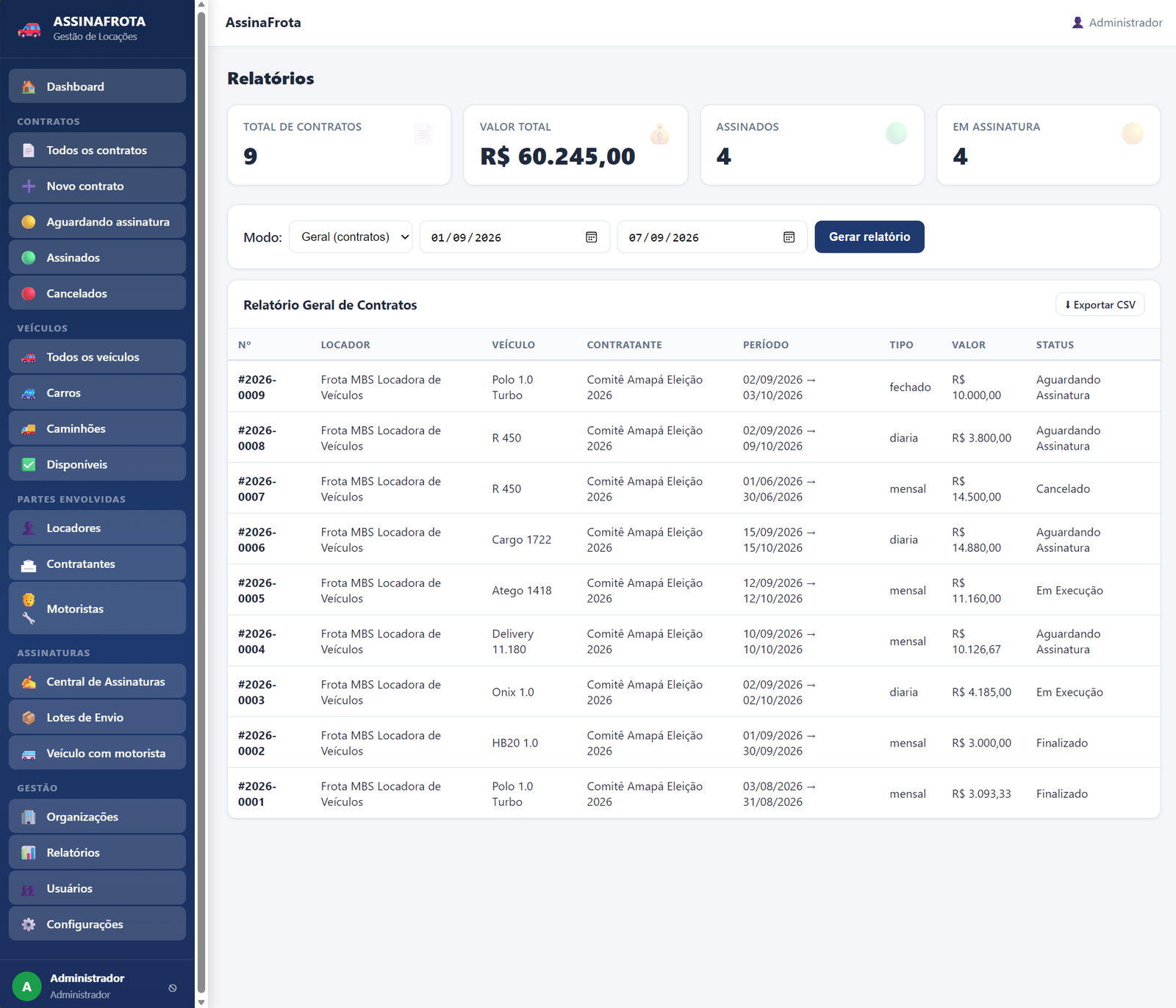1176x1008 pixels.
Task: Open the Usuários menu item
Action: 97,888
